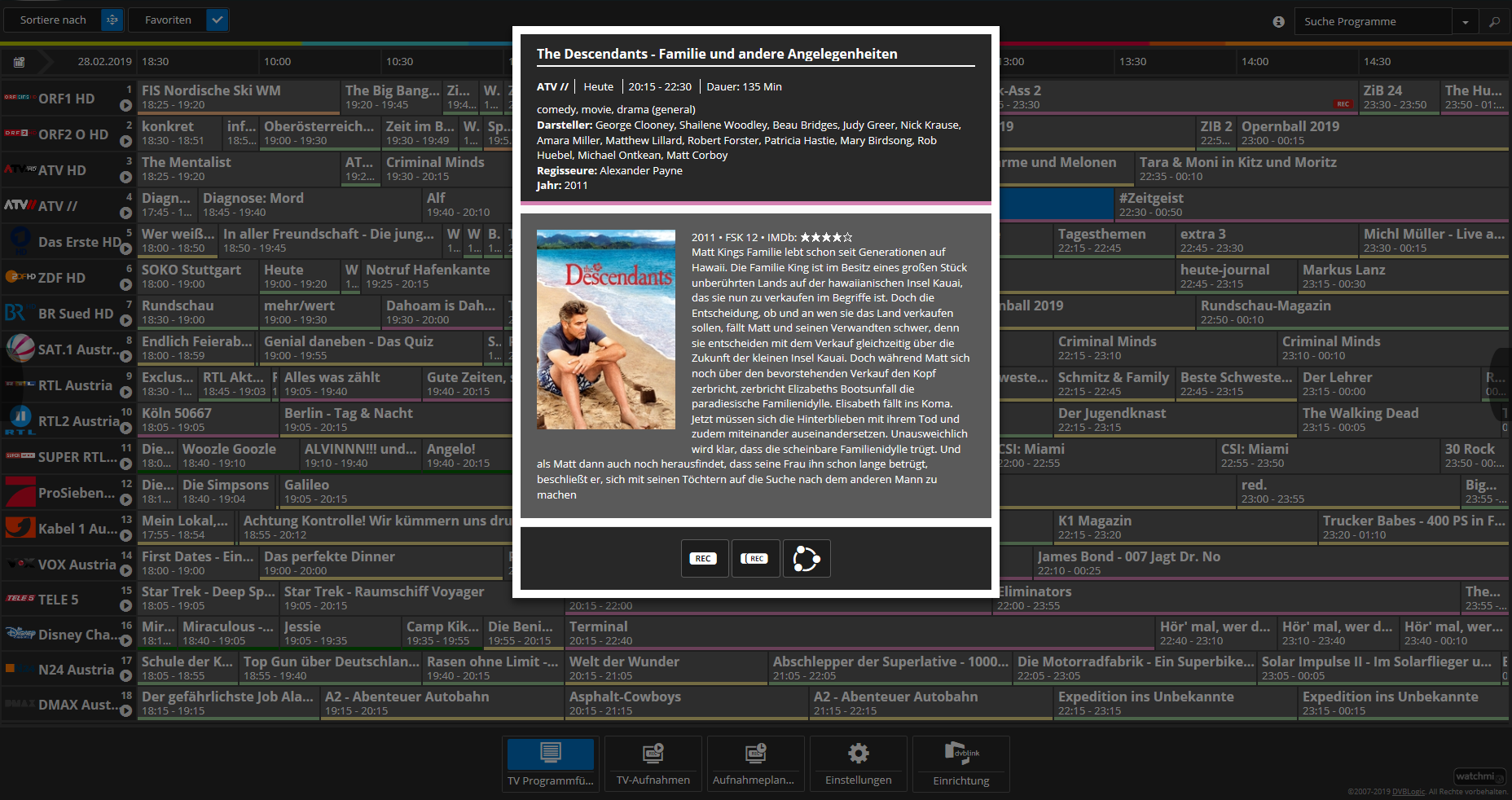Open Star Trek - Raumschiff Voyager
This screenshot has width=1512, height=800.
tap(396, 598)
